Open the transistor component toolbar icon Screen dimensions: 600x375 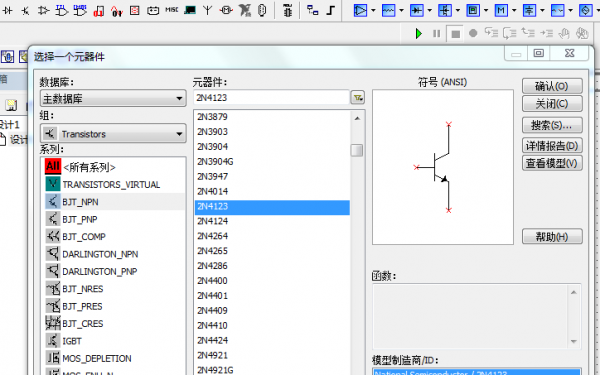pos(25,10)
